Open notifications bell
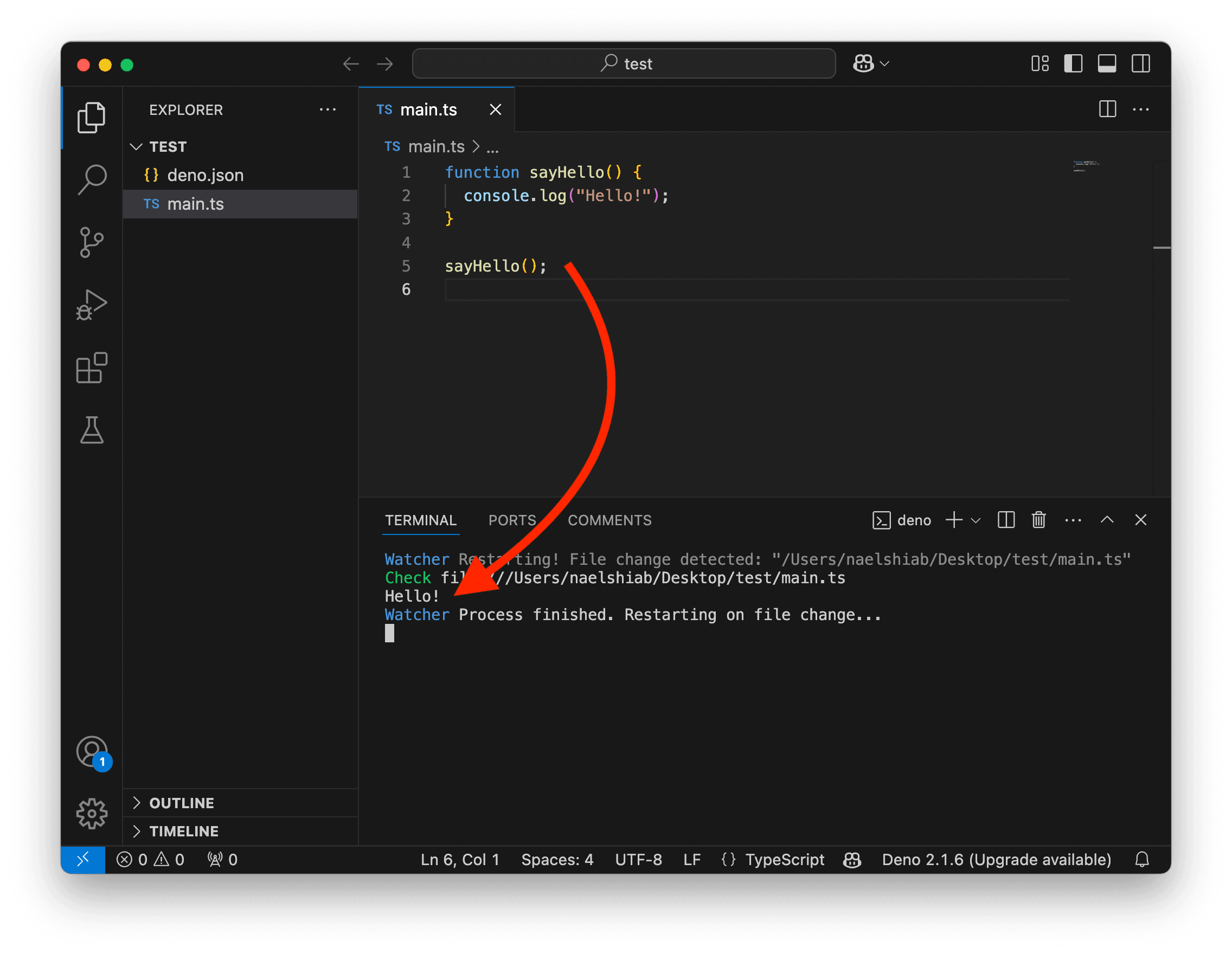1232x954 pixels. coord(1141,859)
